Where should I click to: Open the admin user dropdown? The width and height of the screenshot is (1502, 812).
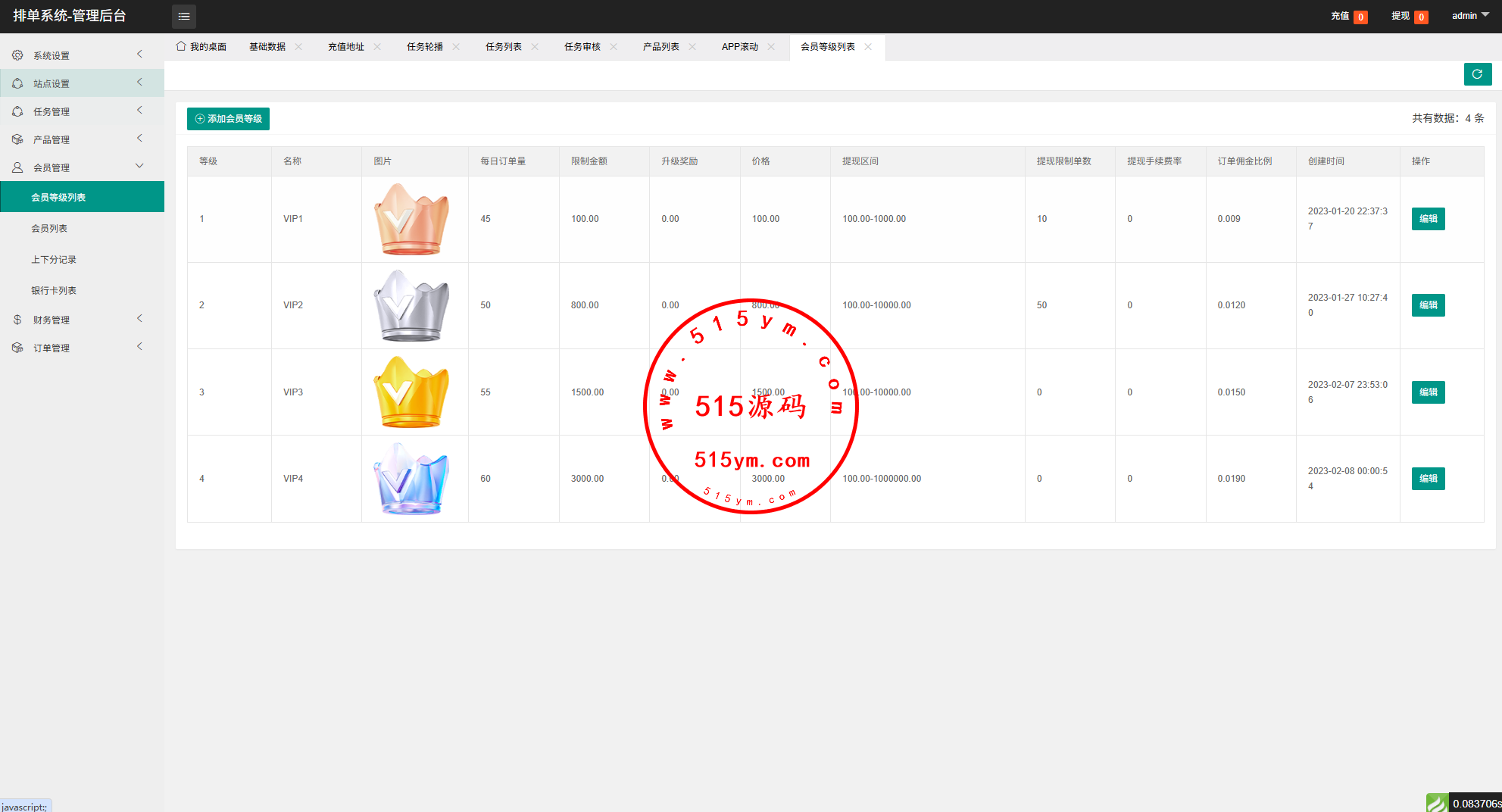tap(1469, 16)
